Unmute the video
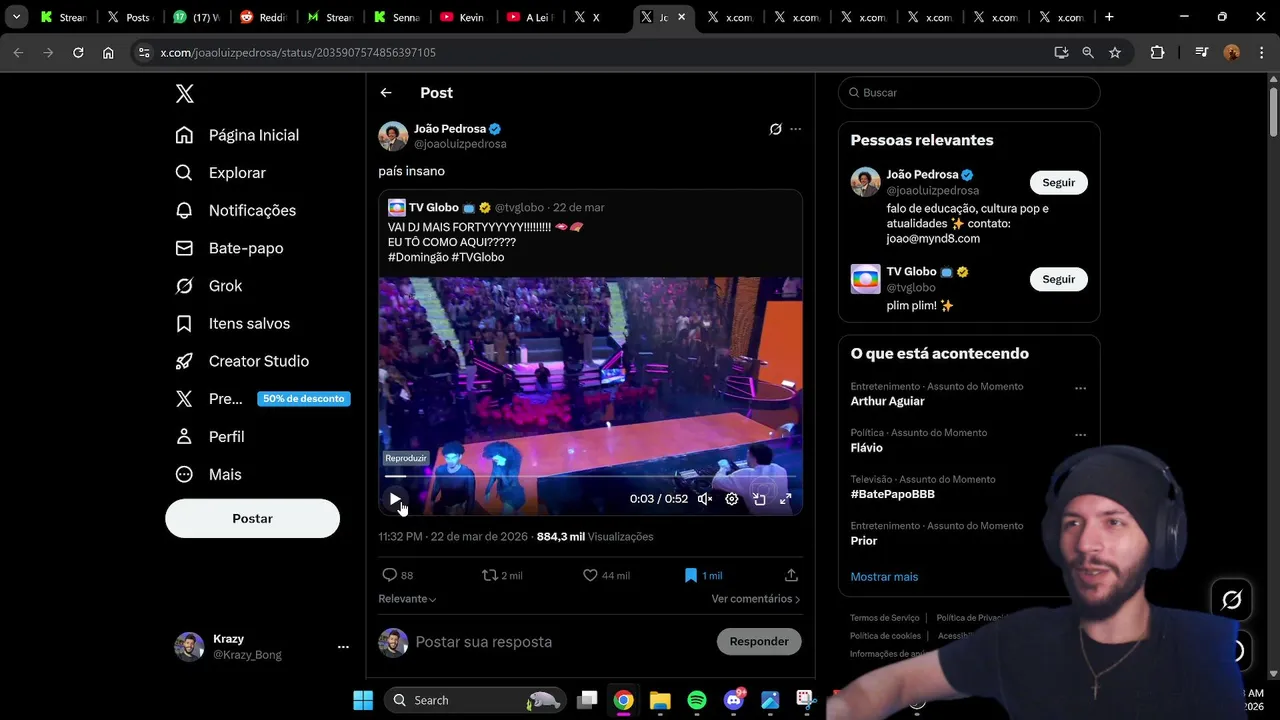 pyautogui.click(x=705, y=499)
